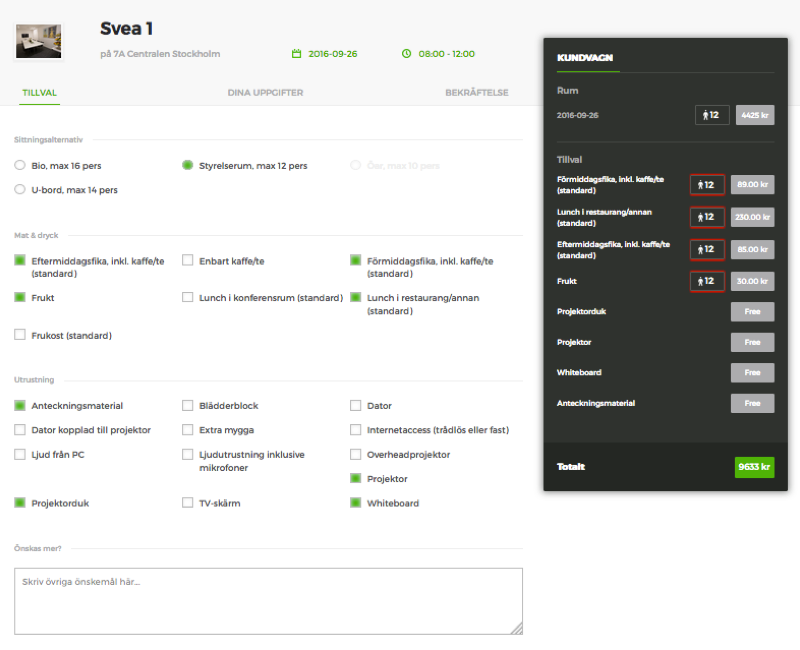Tick the TV-skärm checkbox
This screenshot has width=800, height=650.
coord(188,503)
